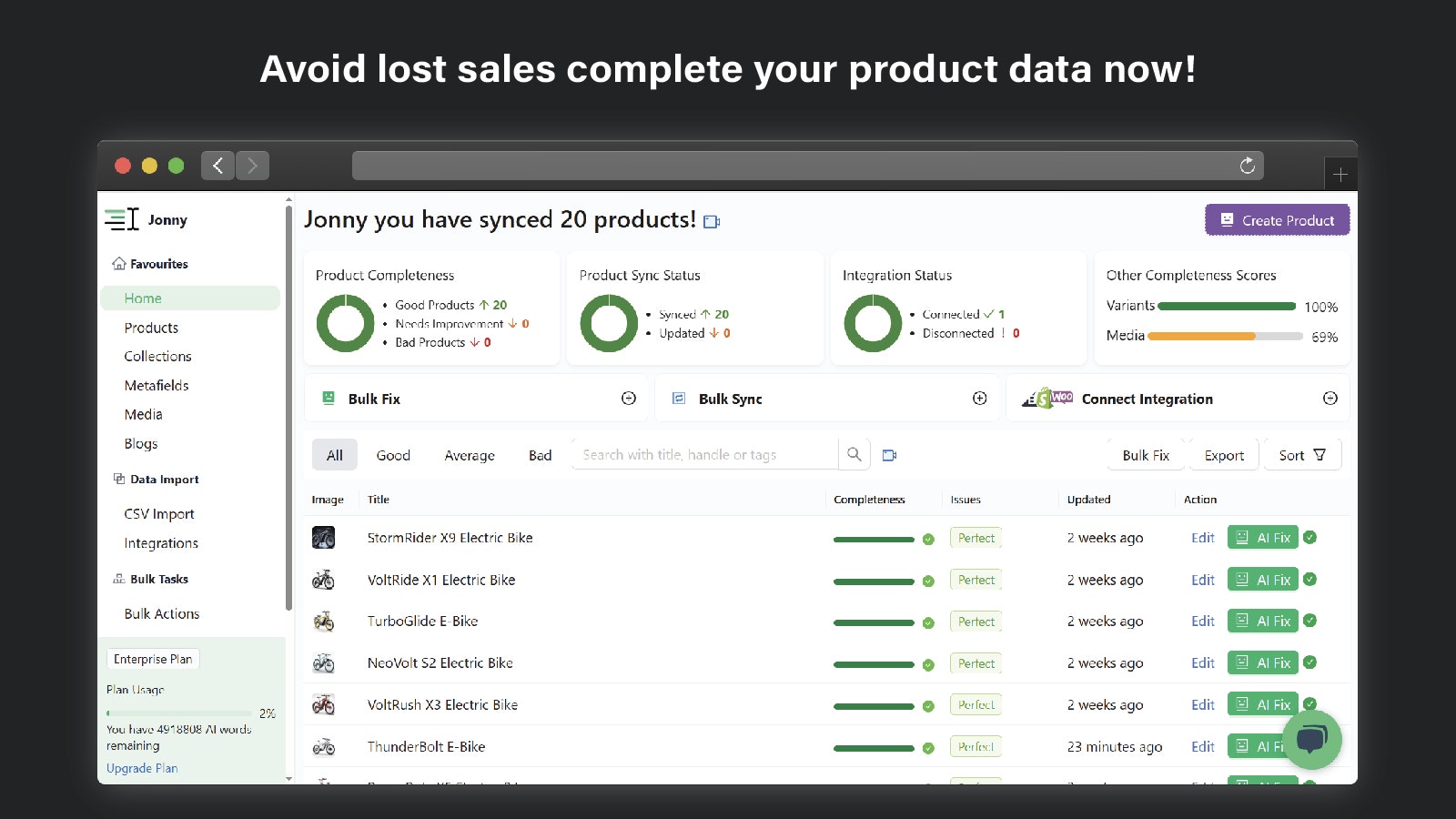Click the video icon beside synced headline

click(712, 221)
